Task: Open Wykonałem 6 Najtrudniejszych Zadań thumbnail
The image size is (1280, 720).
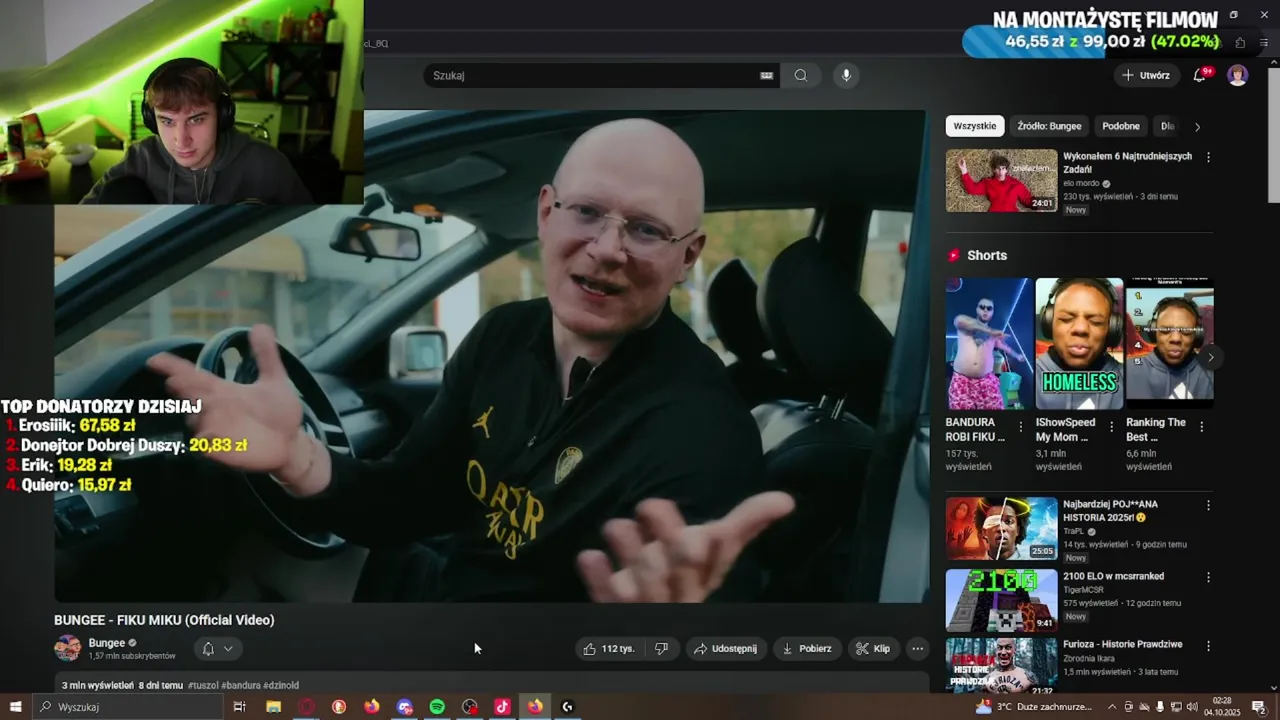Action: click(x=1001, y=180)
